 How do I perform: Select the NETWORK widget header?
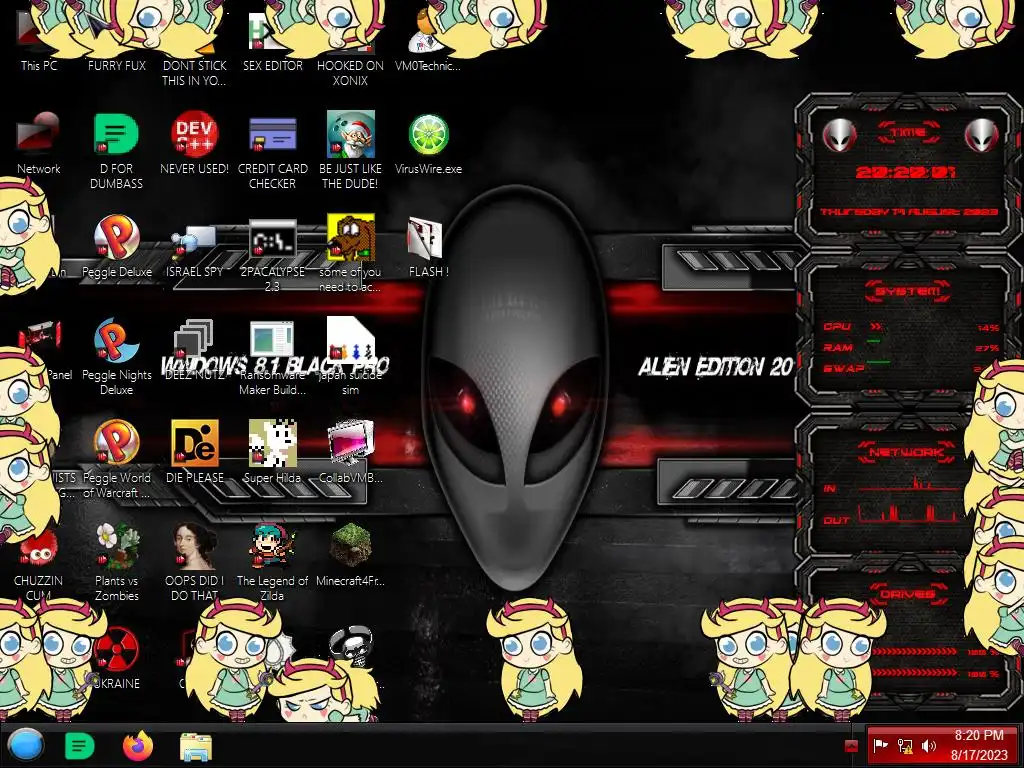coord(907,452)
